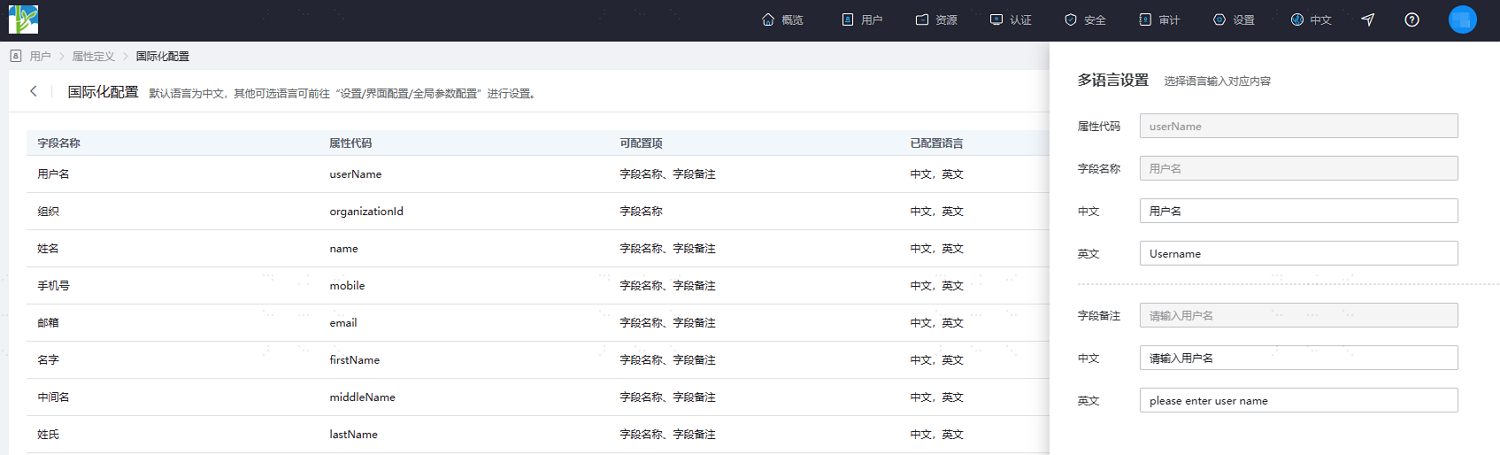Select the organizationId table row
1500x455 pixels.
538,211
